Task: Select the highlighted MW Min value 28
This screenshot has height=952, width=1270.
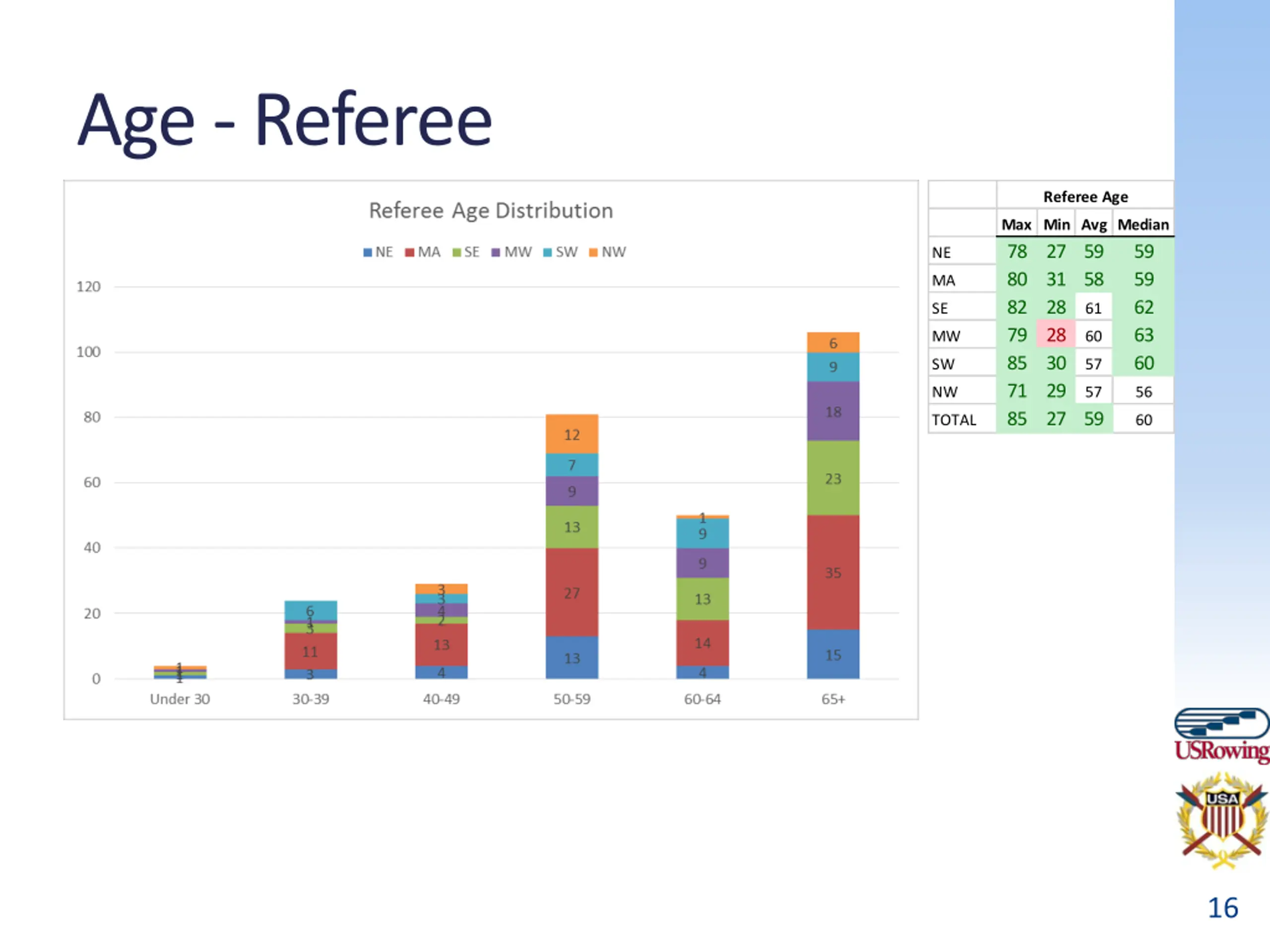Action: click(x=1055, y=335)
